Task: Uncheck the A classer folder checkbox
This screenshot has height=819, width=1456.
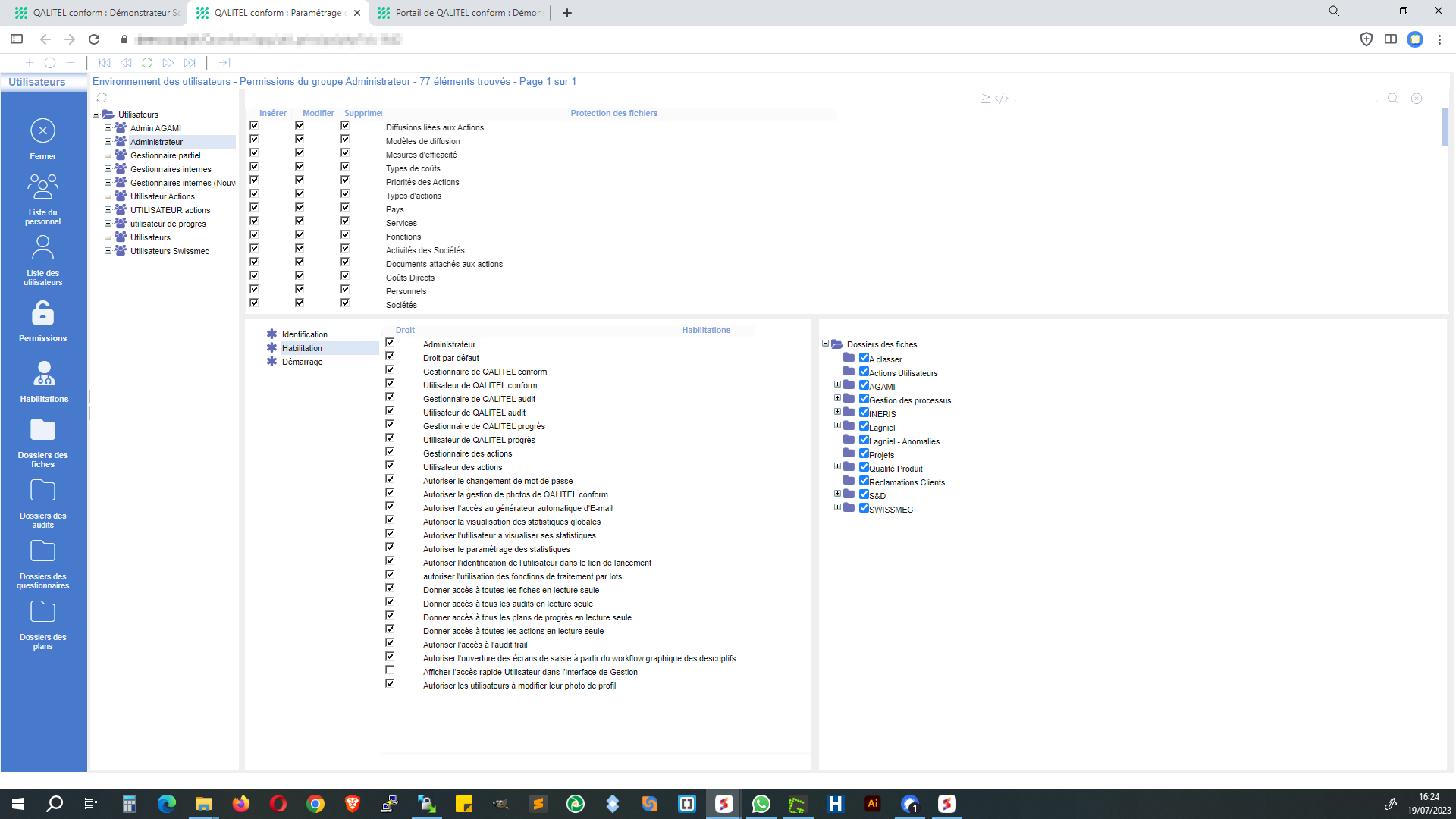Action: (x=864, y=358)
